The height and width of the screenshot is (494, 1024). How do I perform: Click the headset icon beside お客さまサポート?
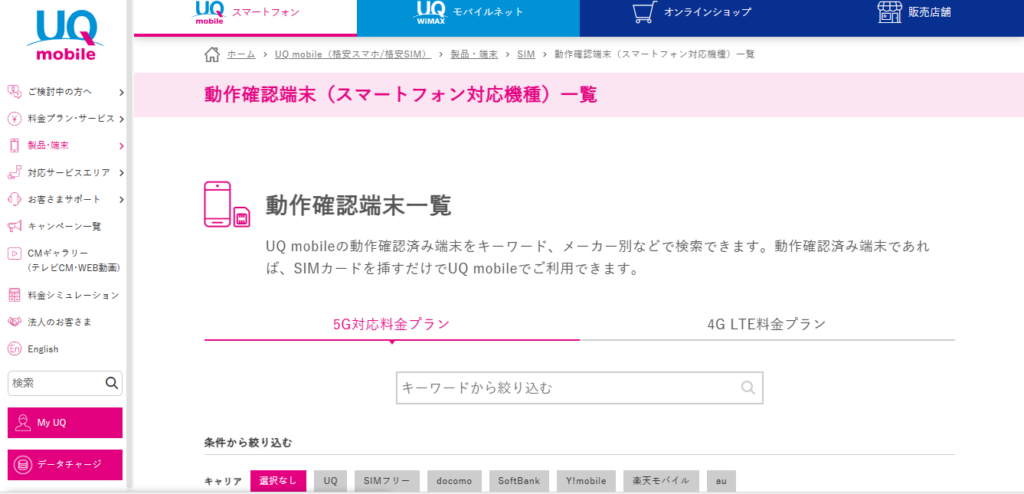pos(14,199)
